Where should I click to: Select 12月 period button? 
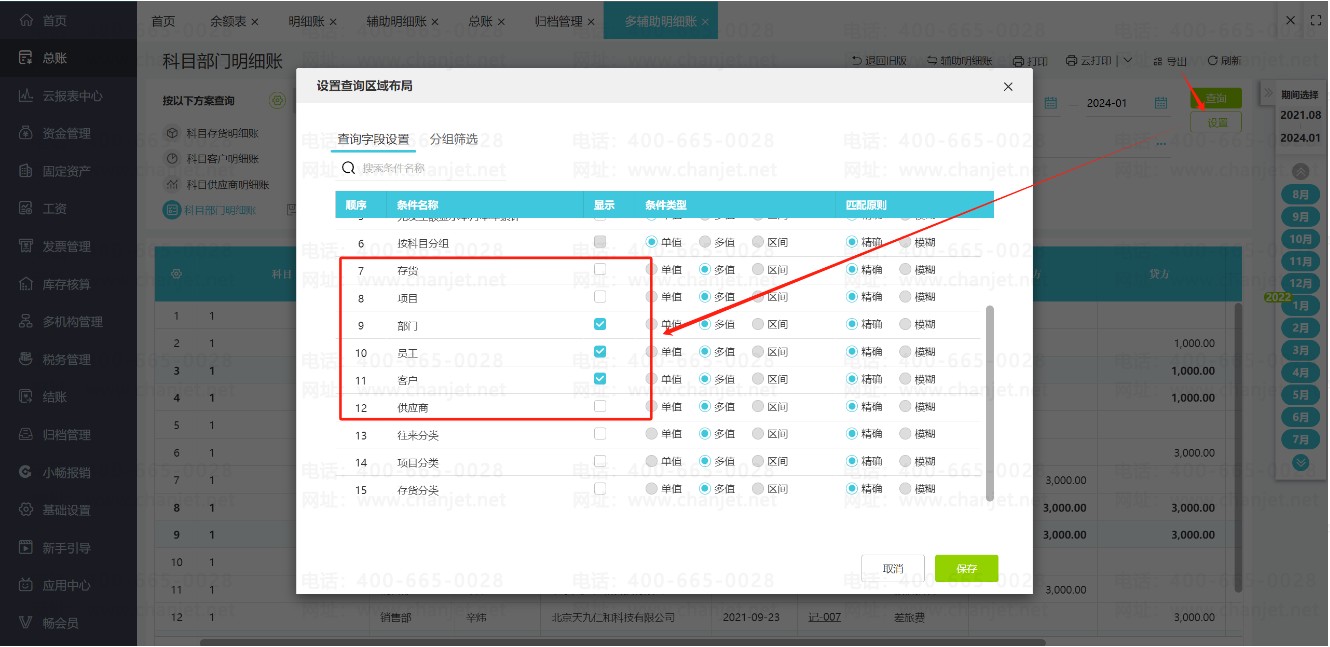click(x=1301, y=284)
